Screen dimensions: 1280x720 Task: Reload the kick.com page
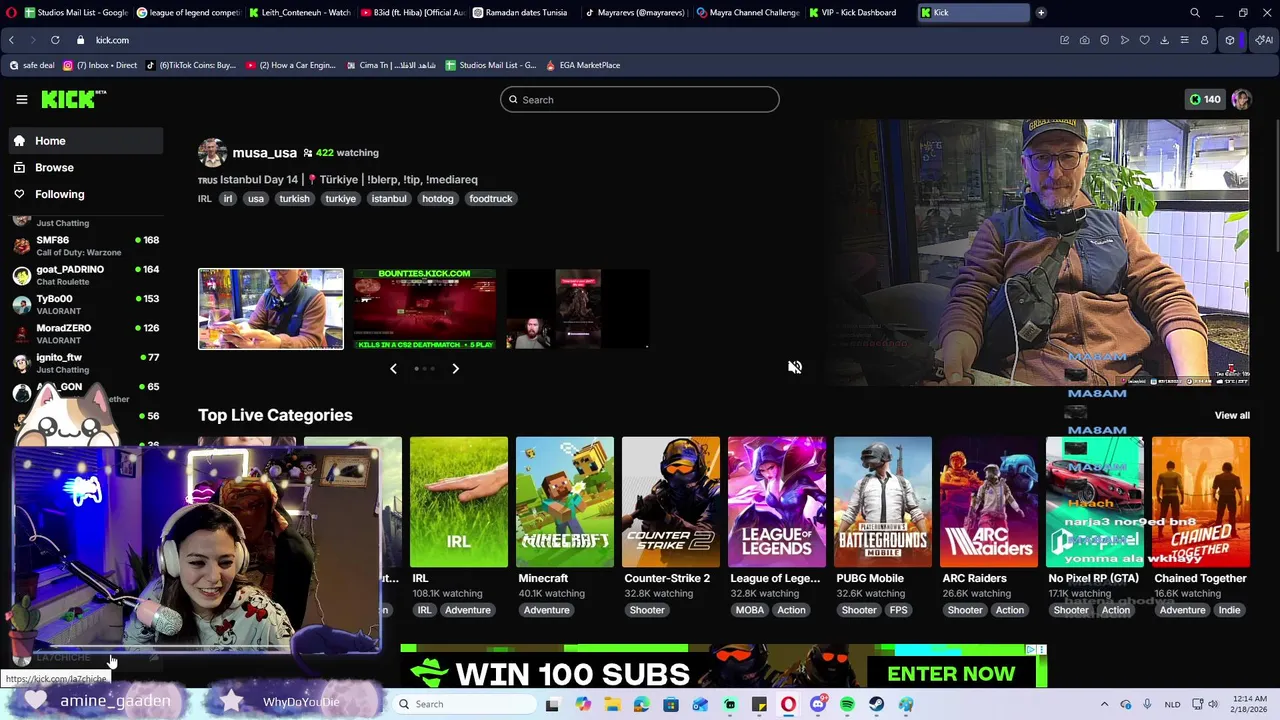[x=55, y=40]
